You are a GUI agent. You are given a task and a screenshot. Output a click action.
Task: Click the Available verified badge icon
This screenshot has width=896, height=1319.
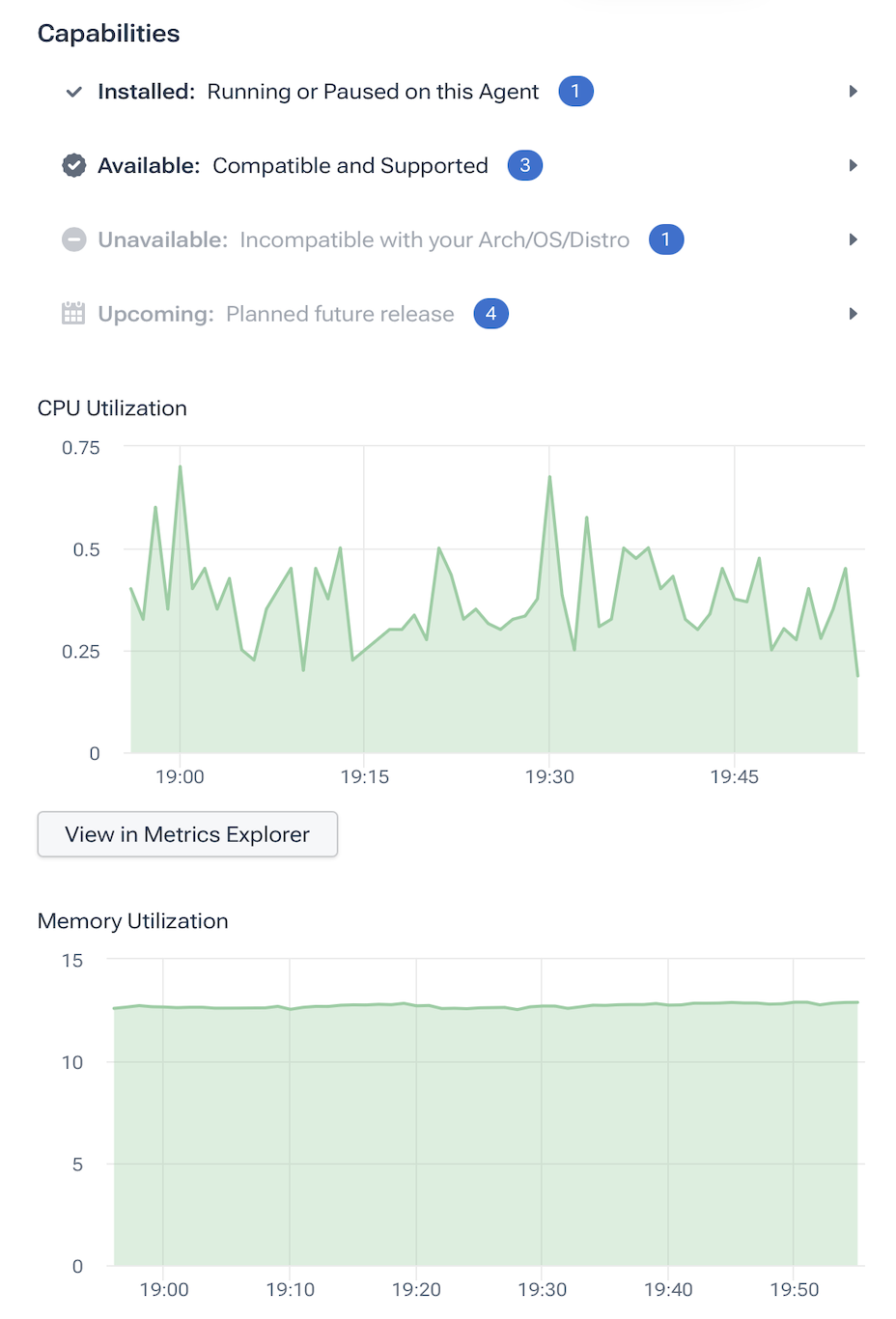[x=73, y=166]
